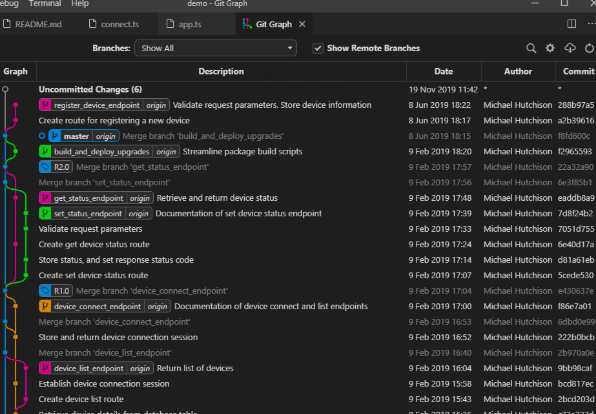
Task: Click the Uncommitted Changes graph node
Action: pyautogui.click(x=5, y=89)
